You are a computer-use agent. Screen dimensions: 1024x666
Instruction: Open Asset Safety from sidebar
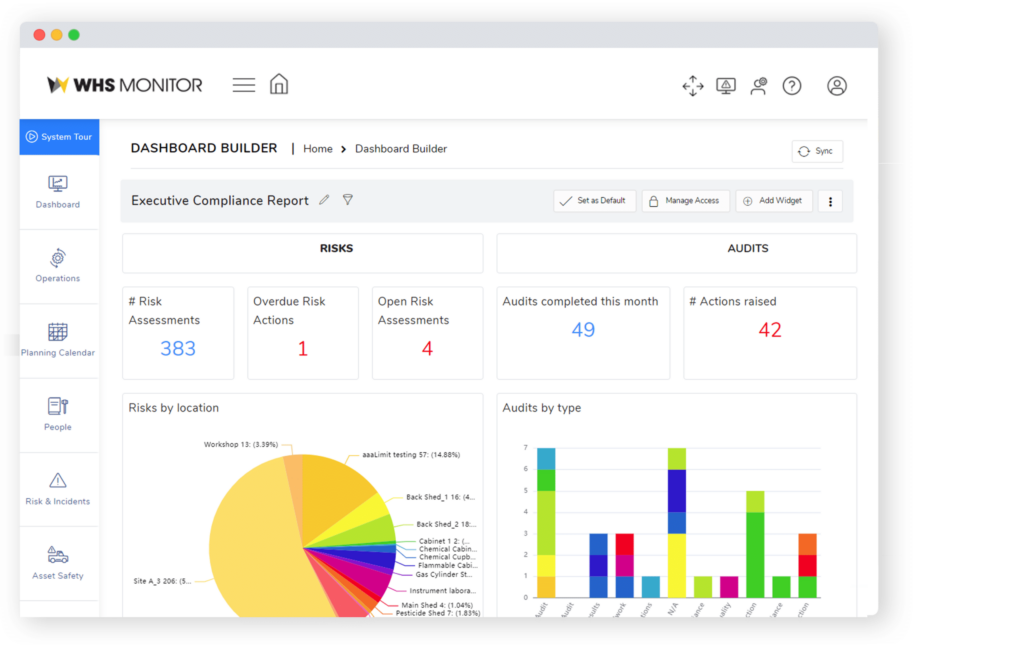point(58,563)
